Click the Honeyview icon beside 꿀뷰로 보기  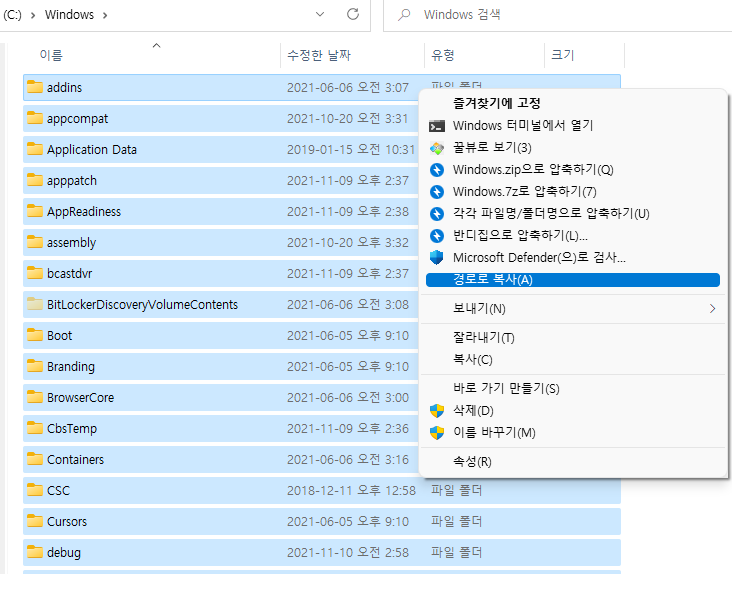pyautogui.click(x=436, y=148)
